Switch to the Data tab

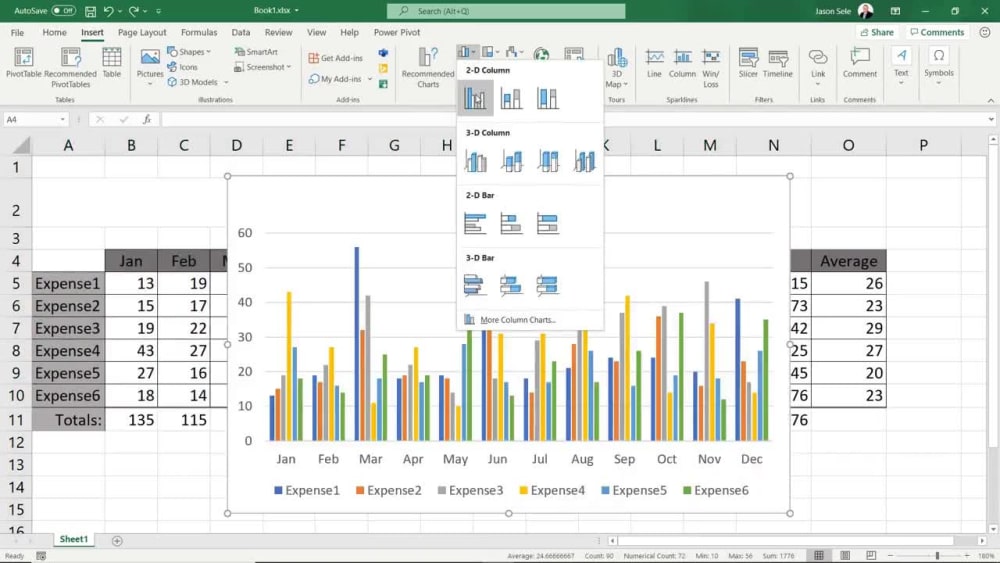tap(240, 32)
